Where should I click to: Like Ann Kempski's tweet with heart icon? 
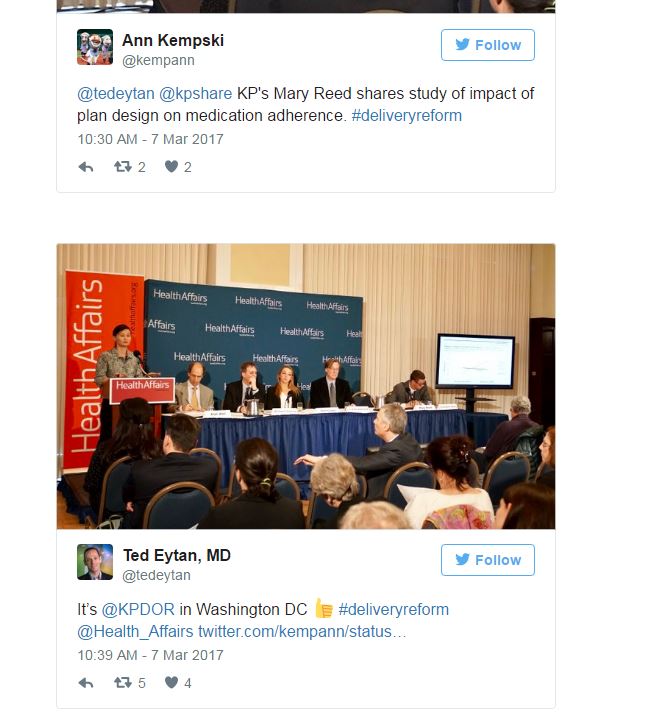[171, 167]
